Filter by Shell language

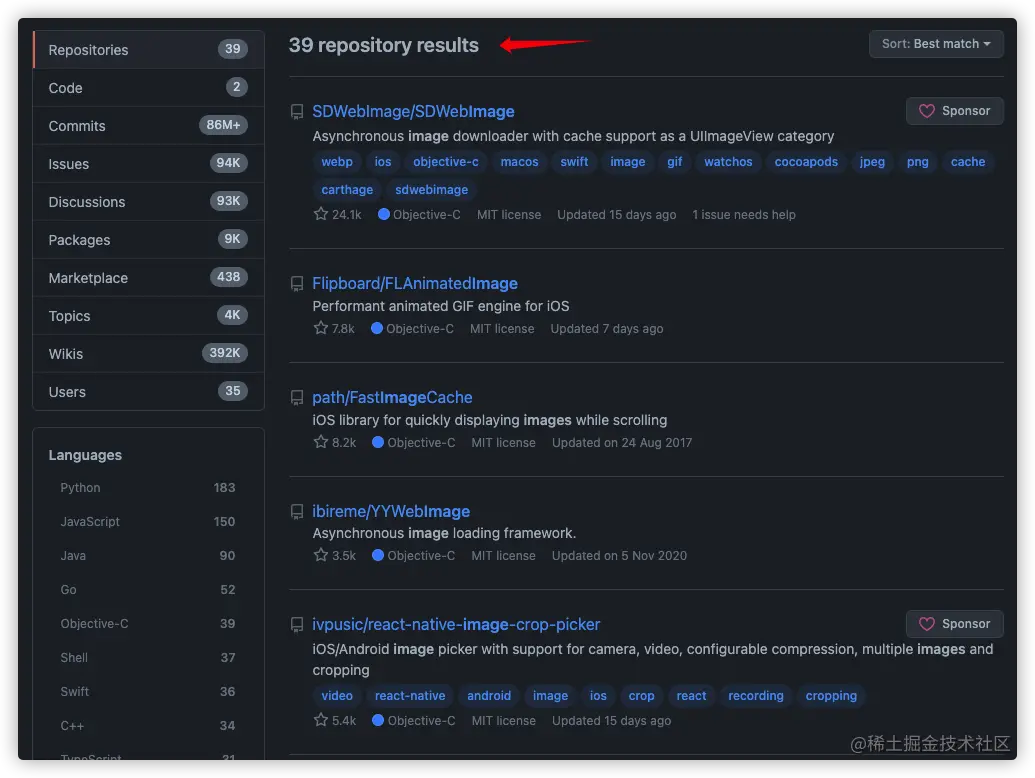pyautogui.click(x=148, y=657)
